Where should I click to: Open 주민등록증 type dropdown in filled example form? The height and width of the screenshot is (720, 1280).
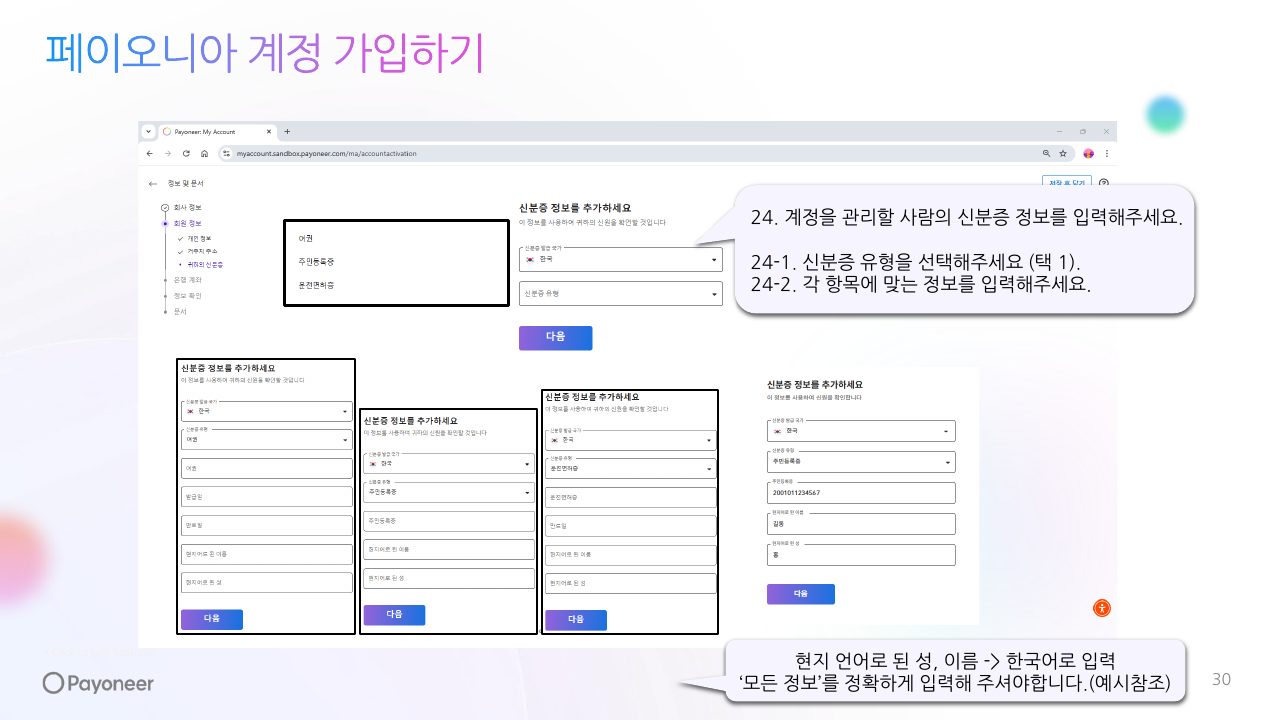coord(861,462)
